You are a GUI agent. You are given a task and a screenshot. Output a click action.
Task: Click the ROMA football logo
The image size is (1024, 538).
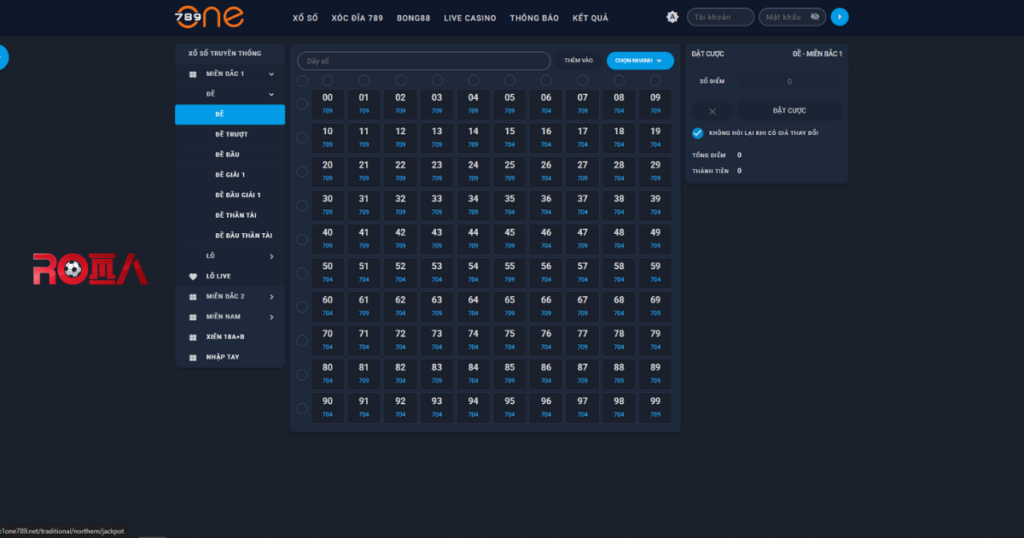[90, 268]
